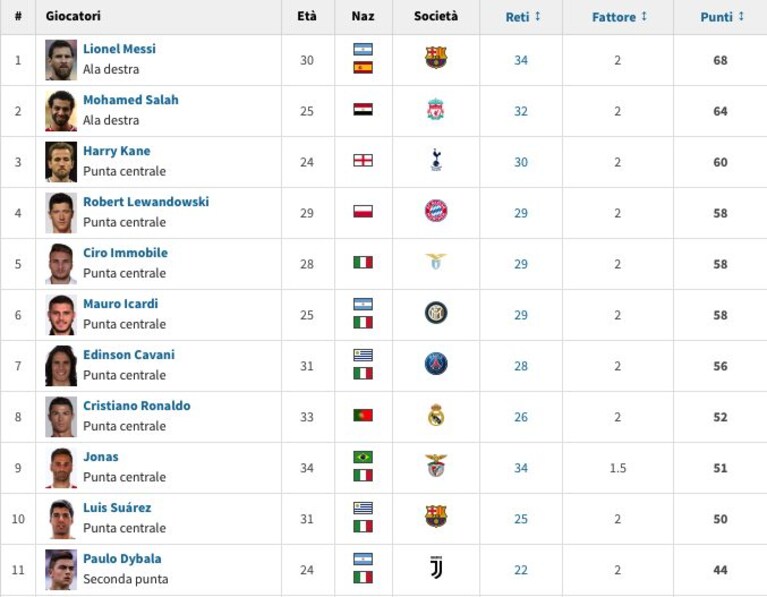This screenshot has height=597, width=767.
Task: Open Lionel Messi's player profile link
Action: (119, 49)
